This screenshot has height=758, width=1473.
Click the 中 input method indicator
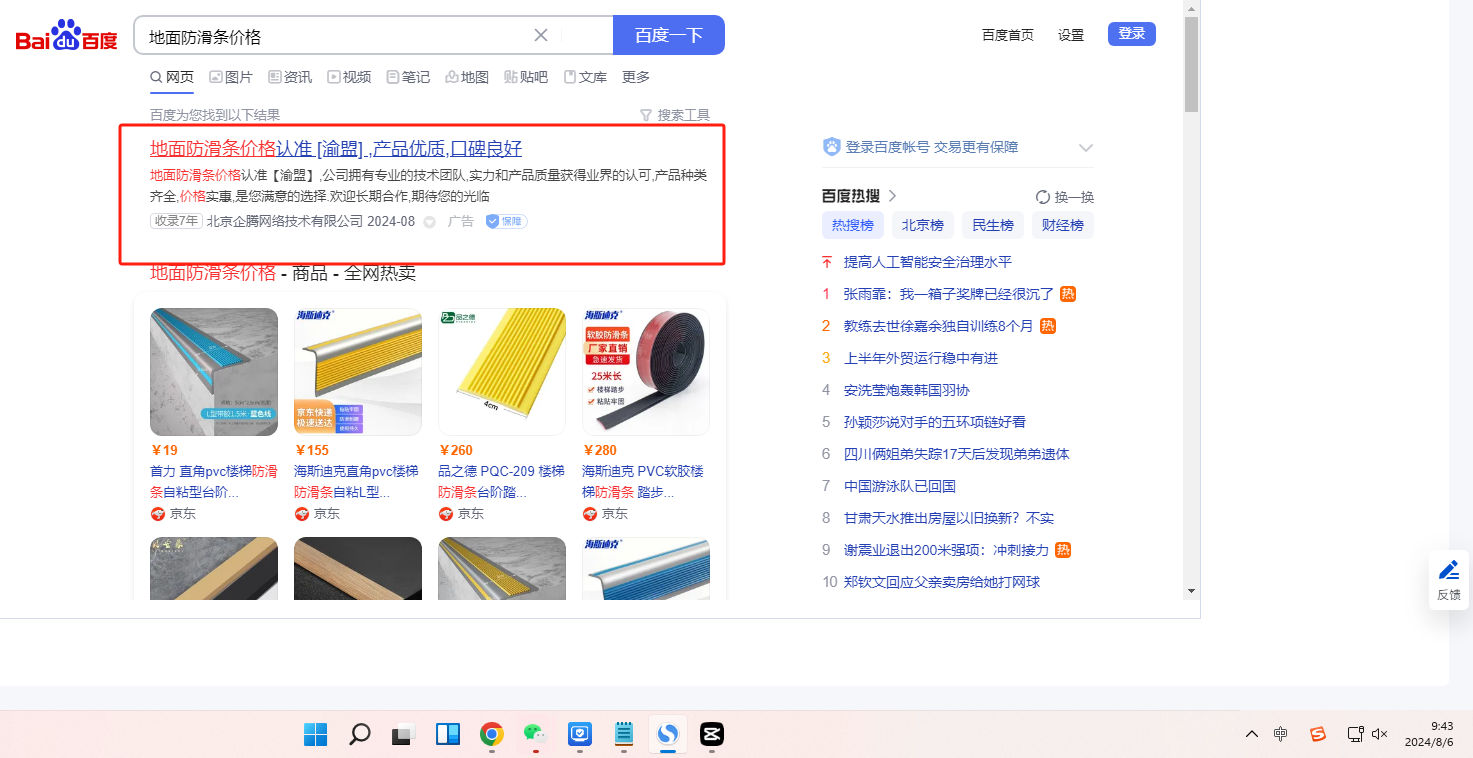click(x=1281, y=734)
